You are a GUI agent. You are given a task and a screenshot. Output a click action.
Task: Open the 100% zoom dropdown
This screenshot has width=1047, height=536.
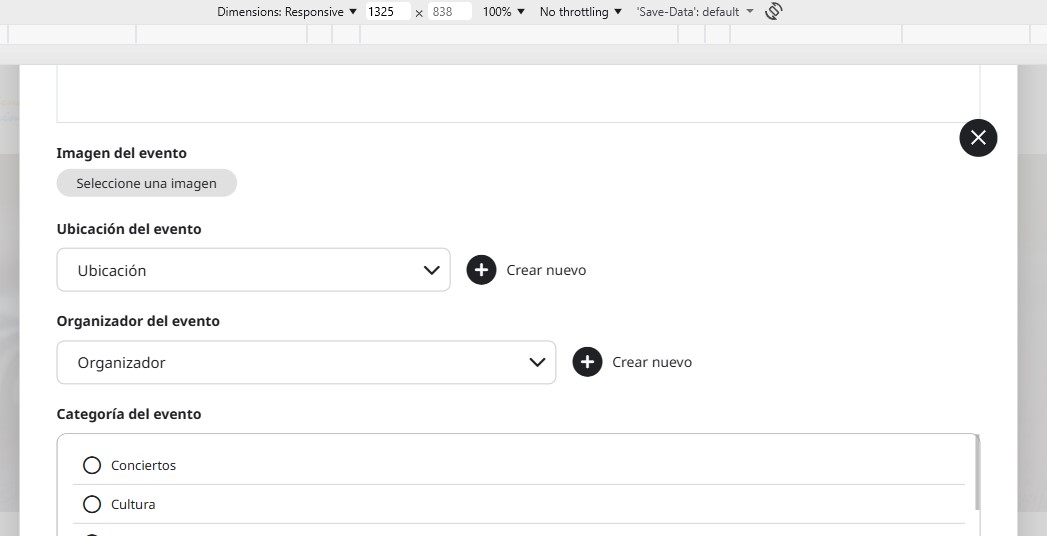tap(503, 12)
